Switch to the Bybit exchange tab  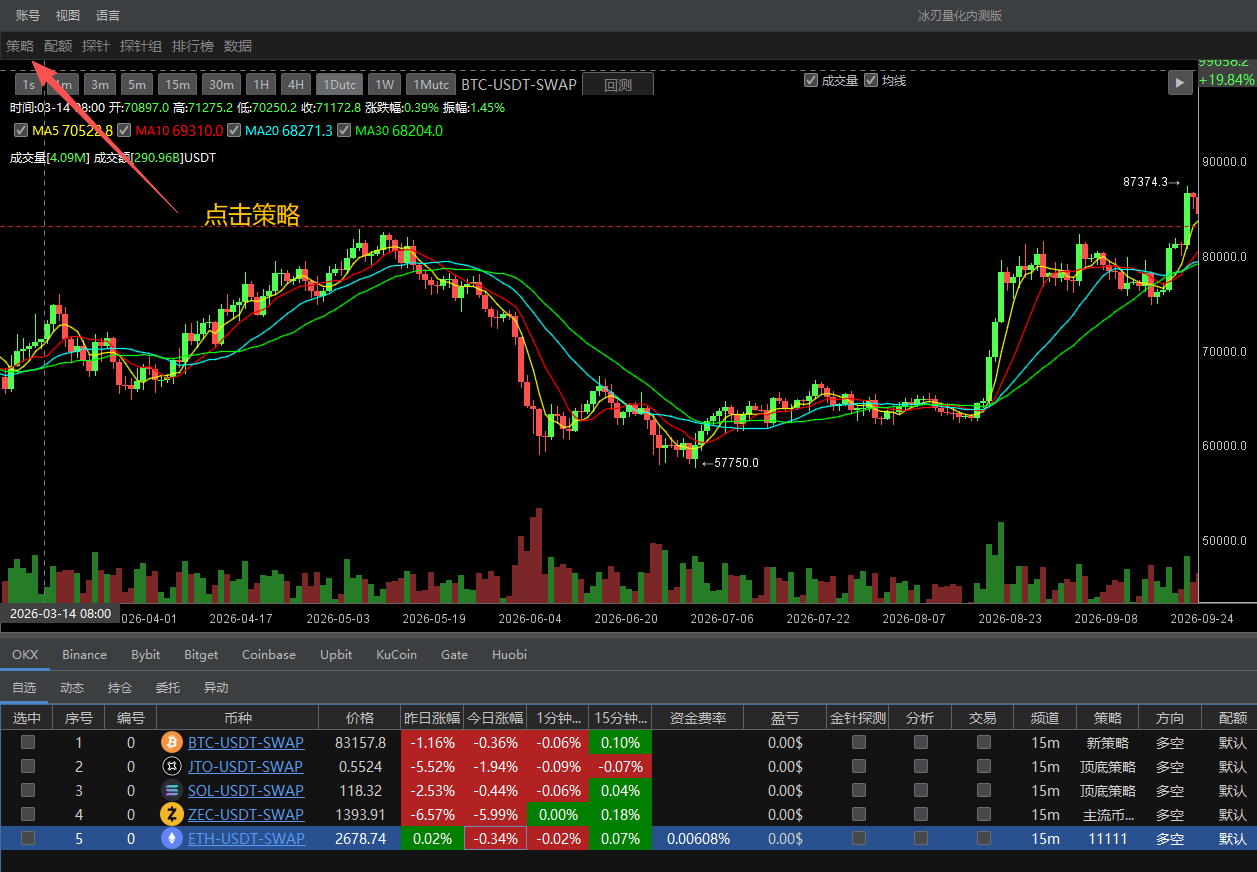click(145, 655)
